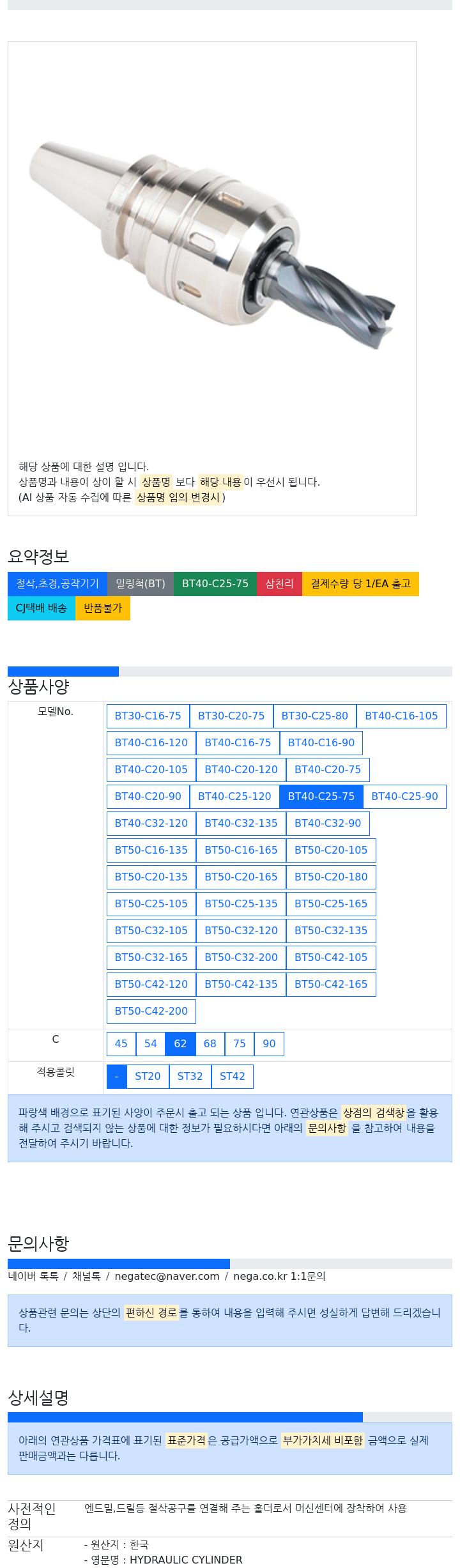The image size is (460, 1568).
Task: Select model BT30-C16-75
Action: 148,716
